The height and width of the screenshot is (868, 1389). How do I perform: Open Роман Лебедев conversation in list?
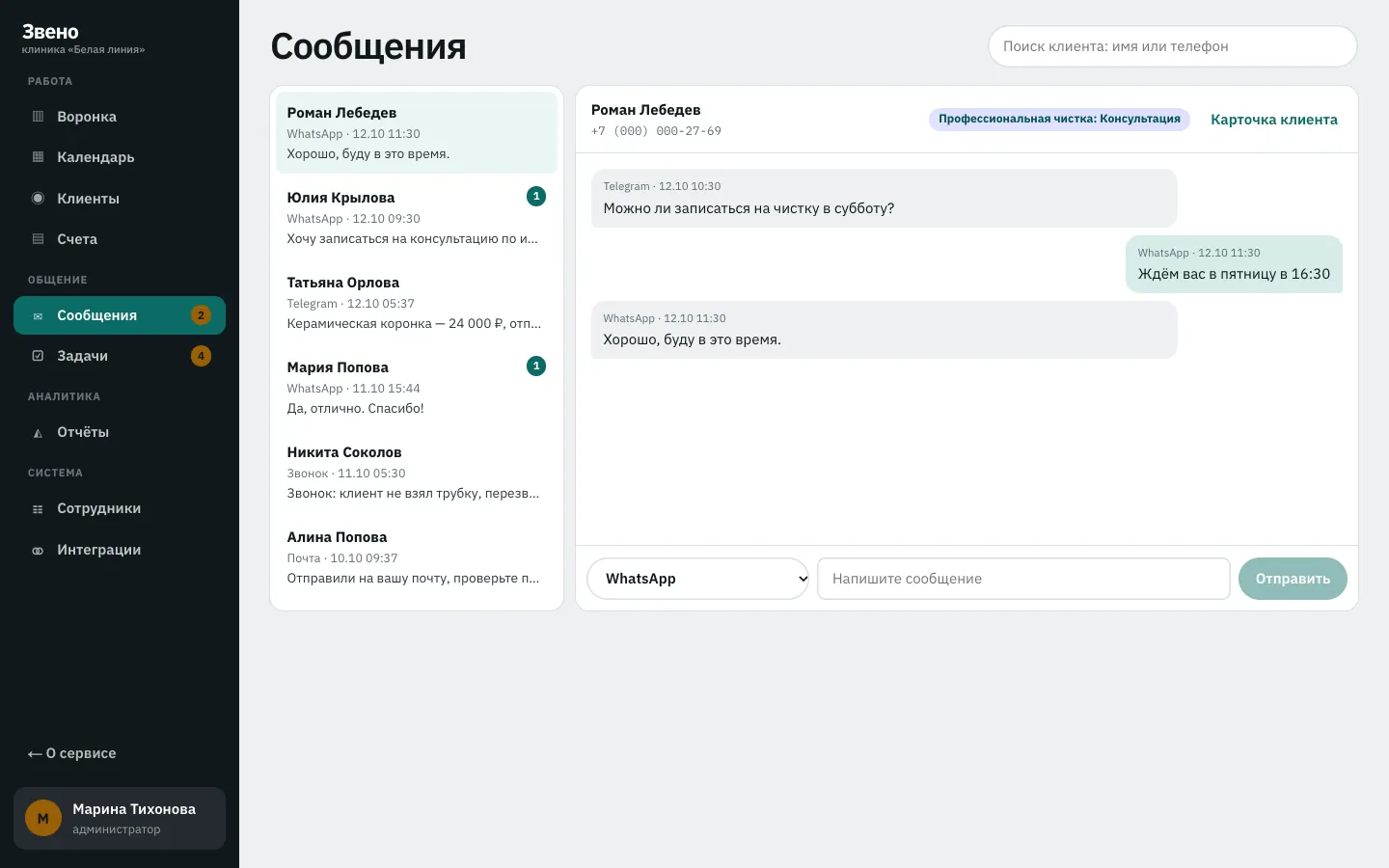click(417, 133)
